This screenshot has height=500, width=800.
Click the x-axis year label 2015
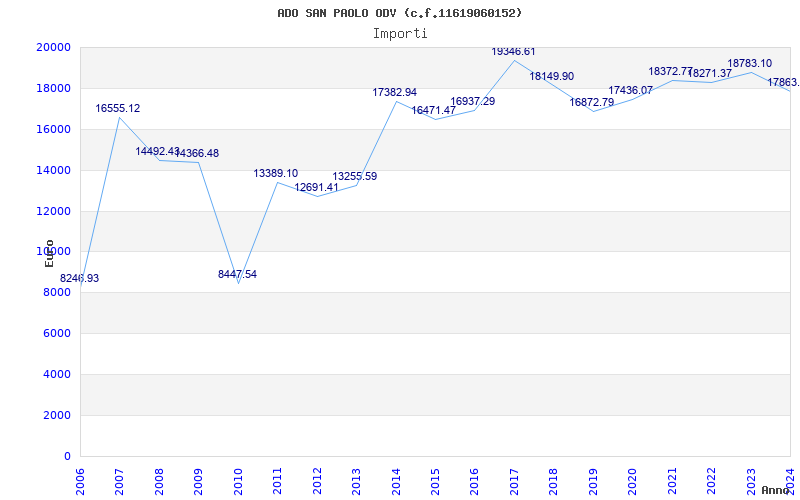coord(435,481)
